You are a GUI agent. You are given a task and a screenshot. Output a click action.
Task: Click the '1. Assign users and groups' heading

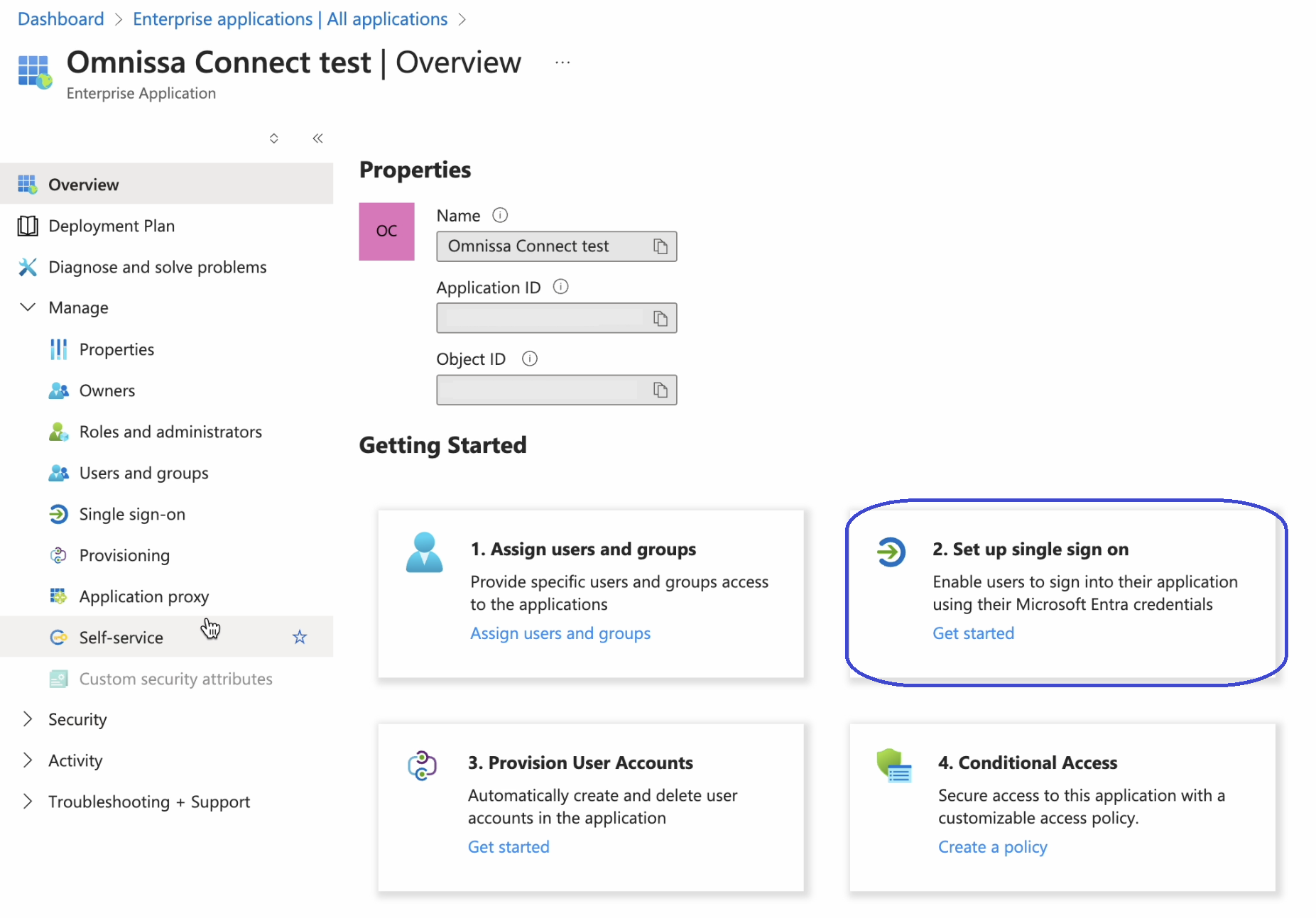click(583, 550)
